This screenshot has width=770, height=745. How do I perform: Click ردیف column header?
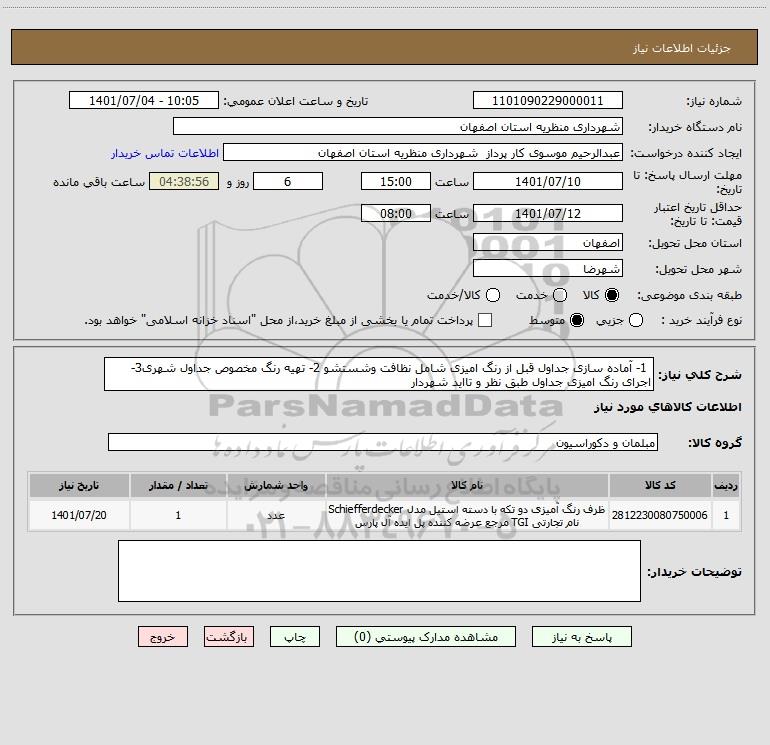(x=726, y=485)
